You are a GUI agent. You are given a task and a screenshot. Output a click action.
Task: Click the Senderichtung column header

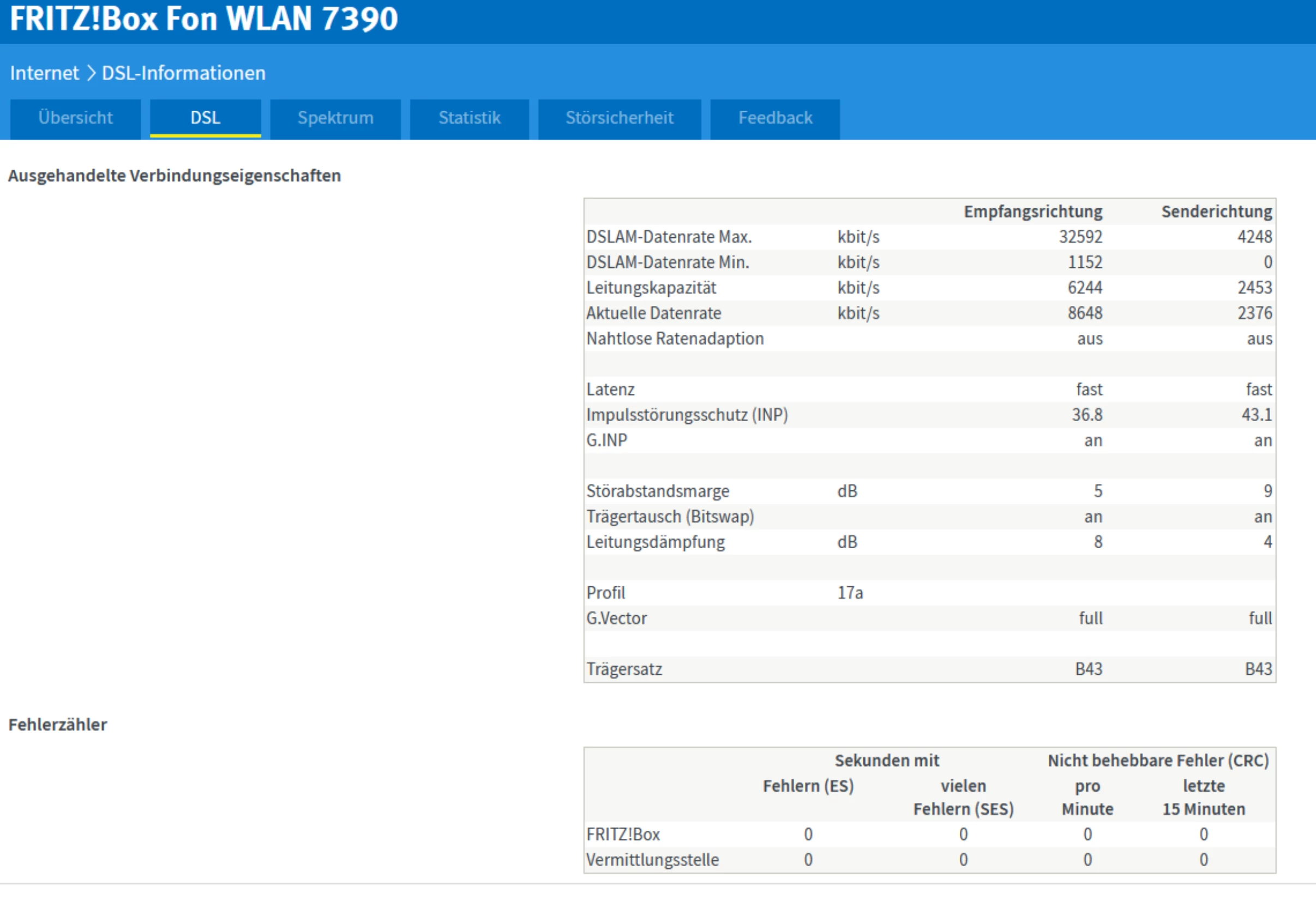[1216, 212]
